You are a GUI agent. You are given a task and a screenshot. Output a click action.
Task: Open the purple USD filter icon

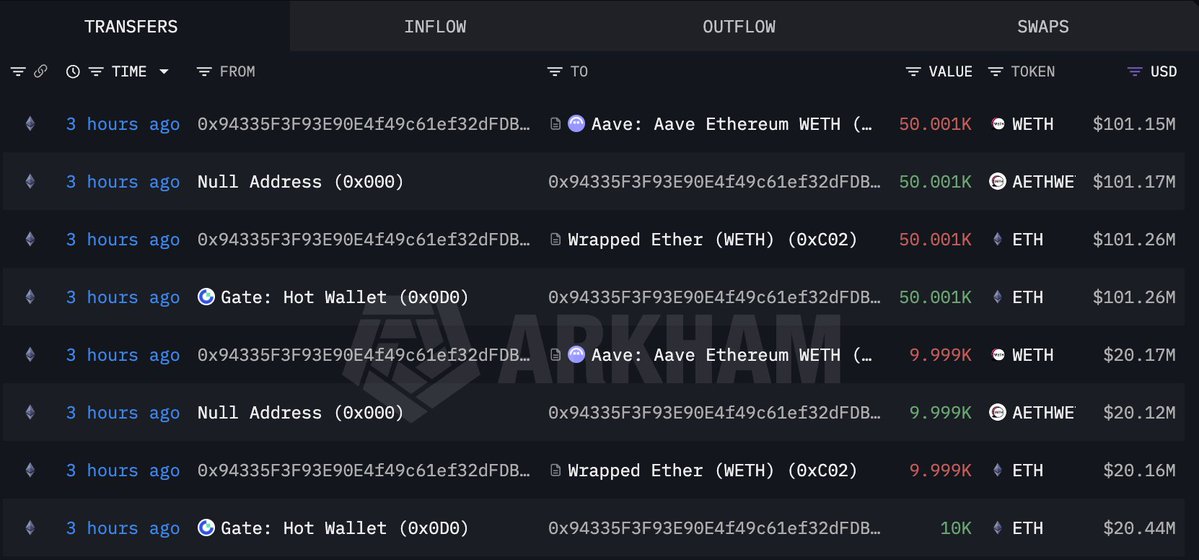coord(1134,72)
